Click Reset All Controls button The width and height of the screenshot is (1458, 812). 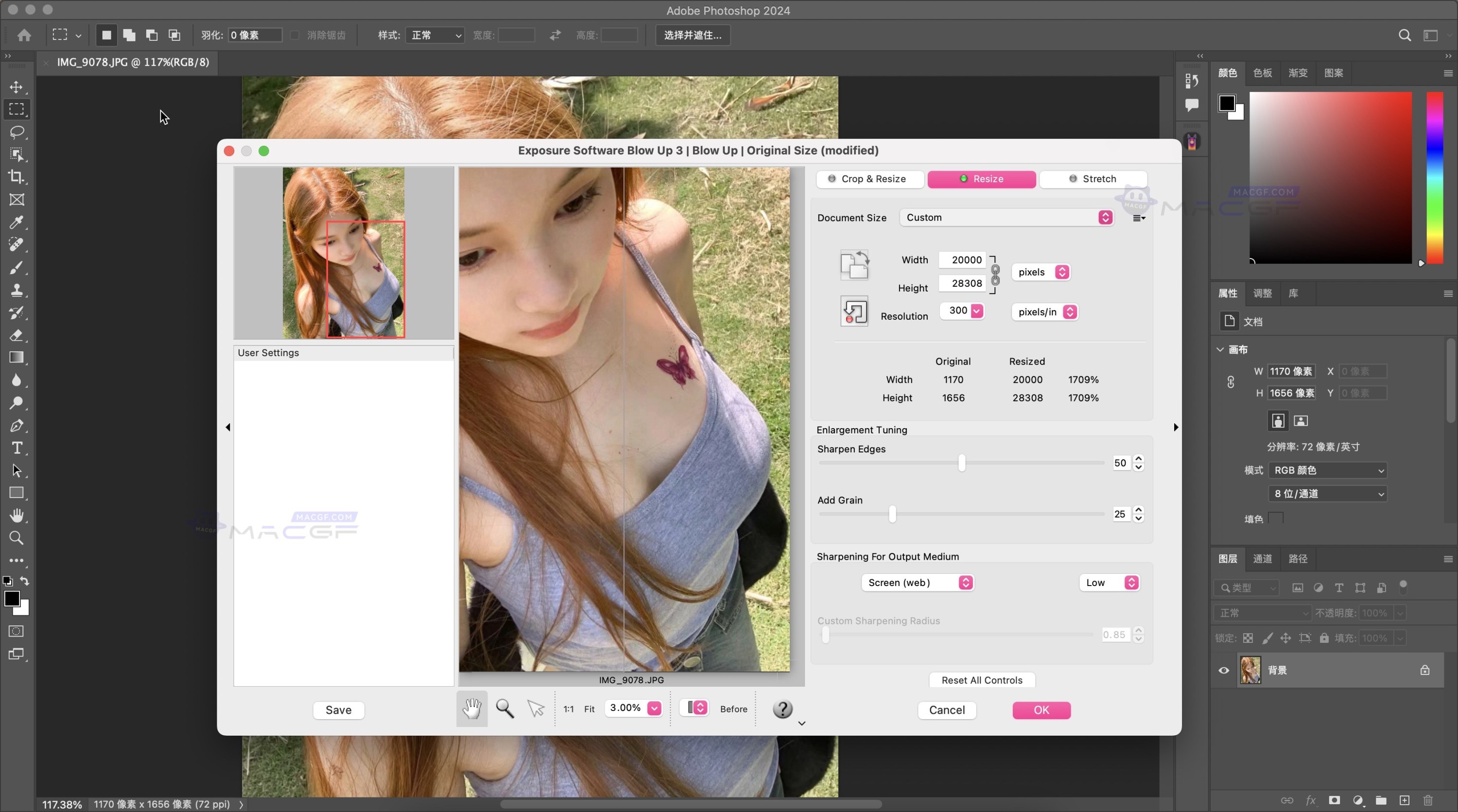tap(981, 680)
